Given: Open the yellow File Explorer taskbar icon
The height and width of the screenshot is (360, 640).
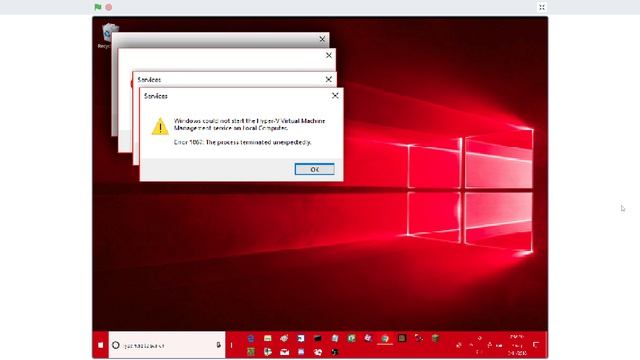Looking at the screenshot, I should [x=267, y=338].
